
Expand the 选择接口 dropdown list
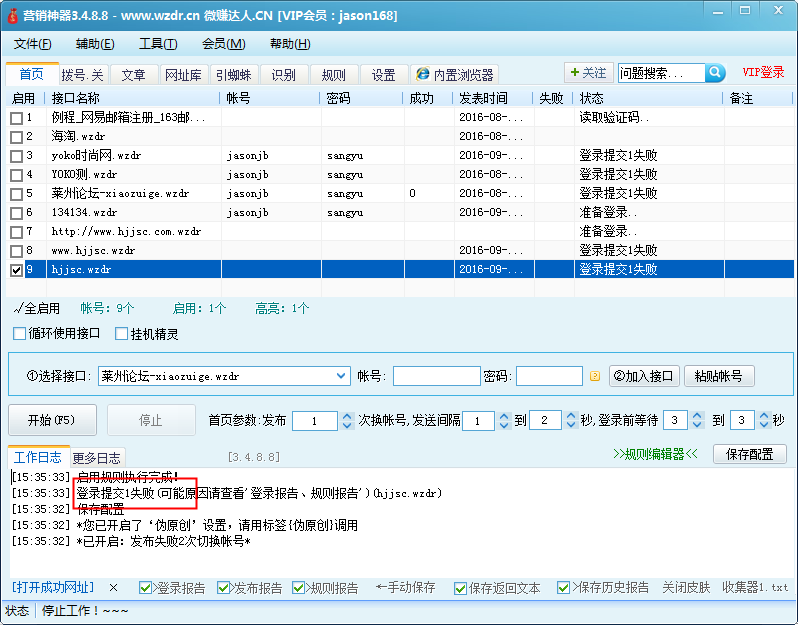[341, 377]
